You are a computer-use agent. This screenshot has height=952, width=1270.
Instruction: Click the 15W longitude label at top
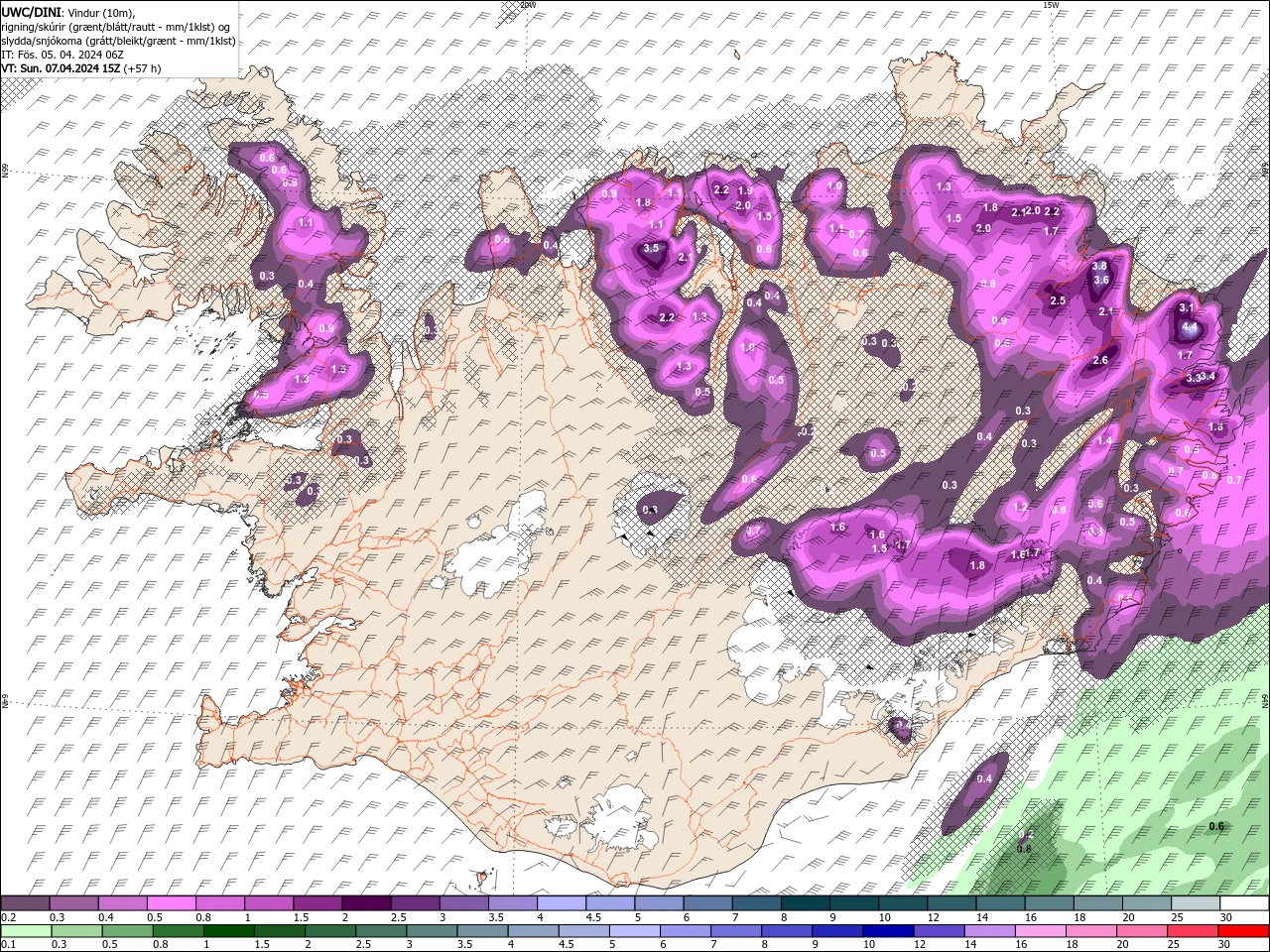click(1051, 5)
